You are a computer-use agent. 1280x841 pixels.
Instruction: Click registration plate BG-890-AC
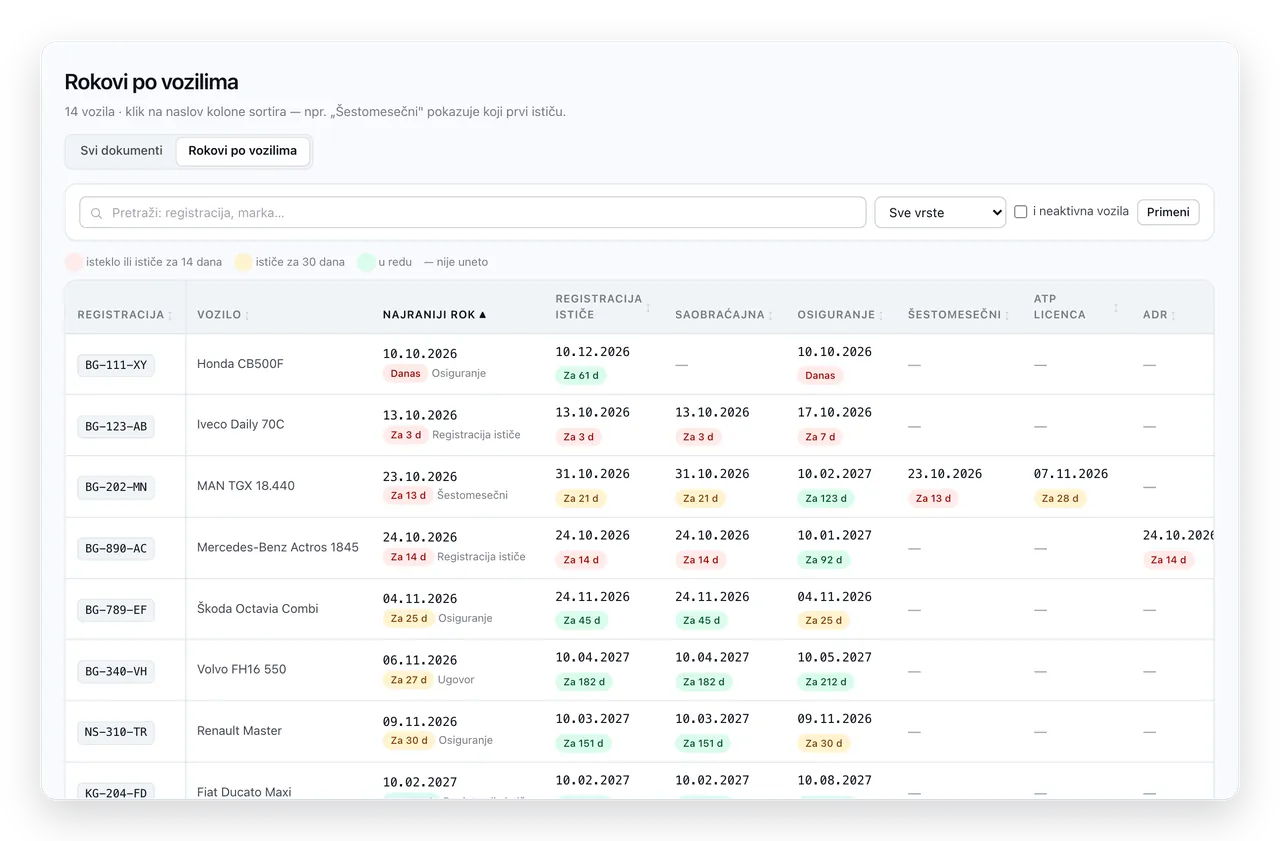pos(116,548)
